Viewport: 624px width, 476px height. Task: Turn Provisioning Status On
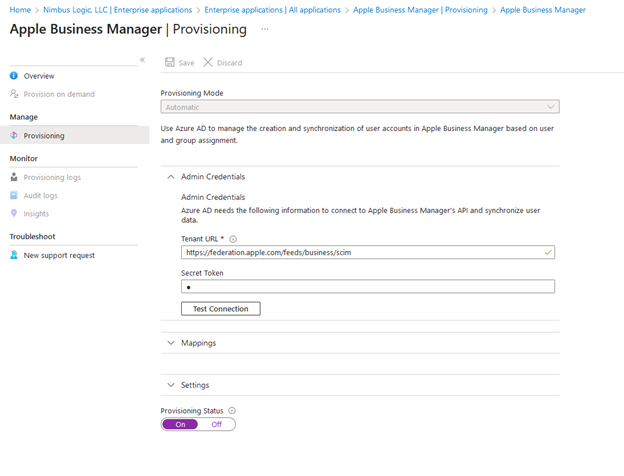coord(180,424)
